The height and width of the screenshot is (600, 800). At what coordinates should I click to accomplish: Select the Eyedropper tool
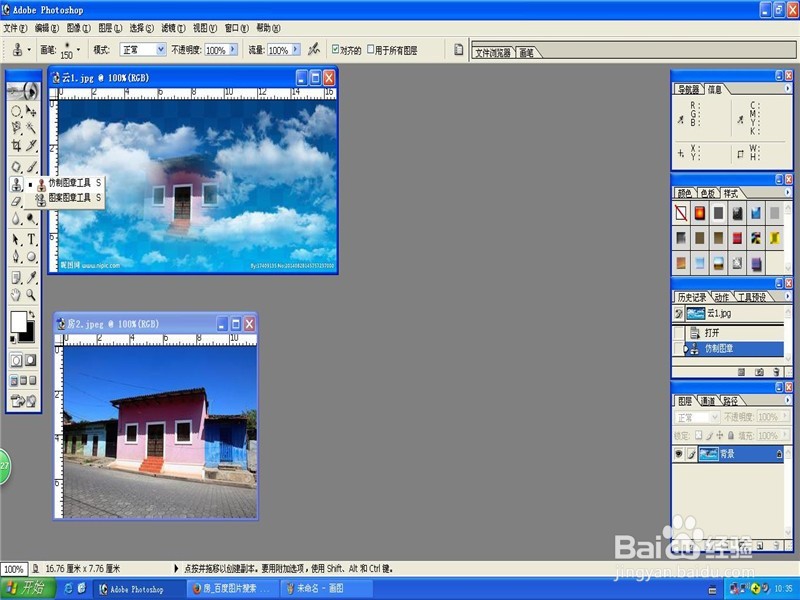tap(31, 277)
